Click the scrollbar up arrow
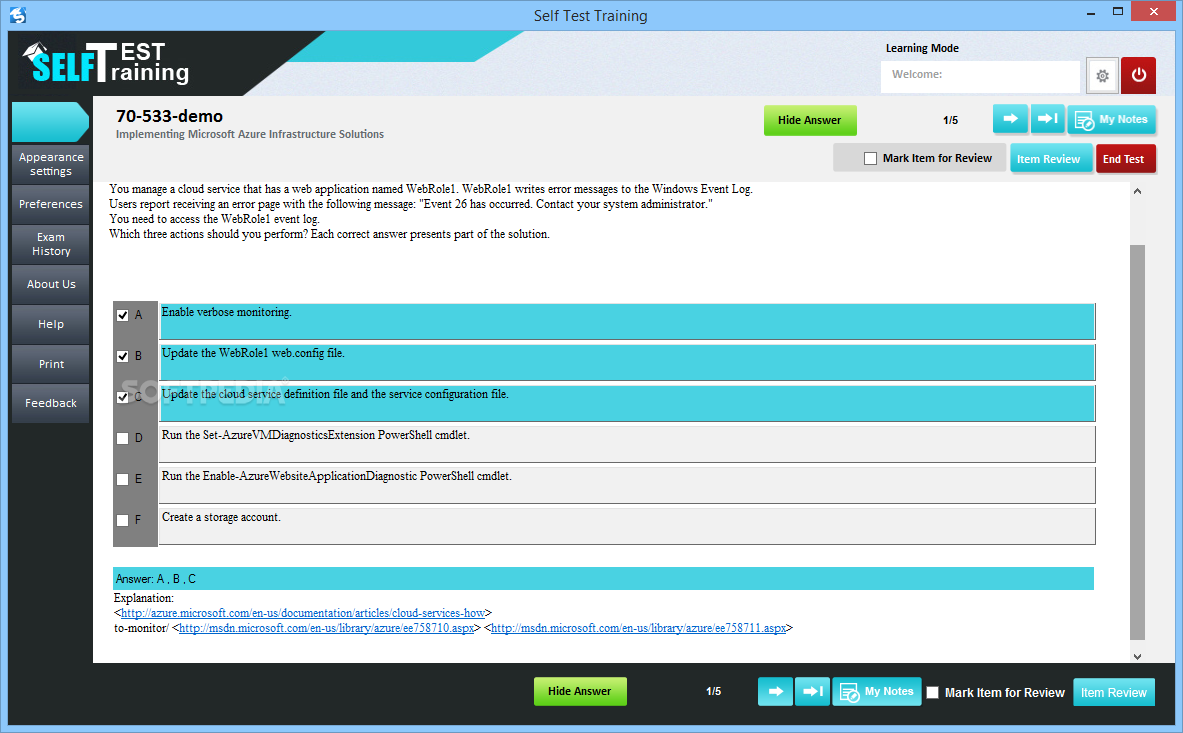The height and width of the screenshot is (733, 1183). click(1137, 192)
